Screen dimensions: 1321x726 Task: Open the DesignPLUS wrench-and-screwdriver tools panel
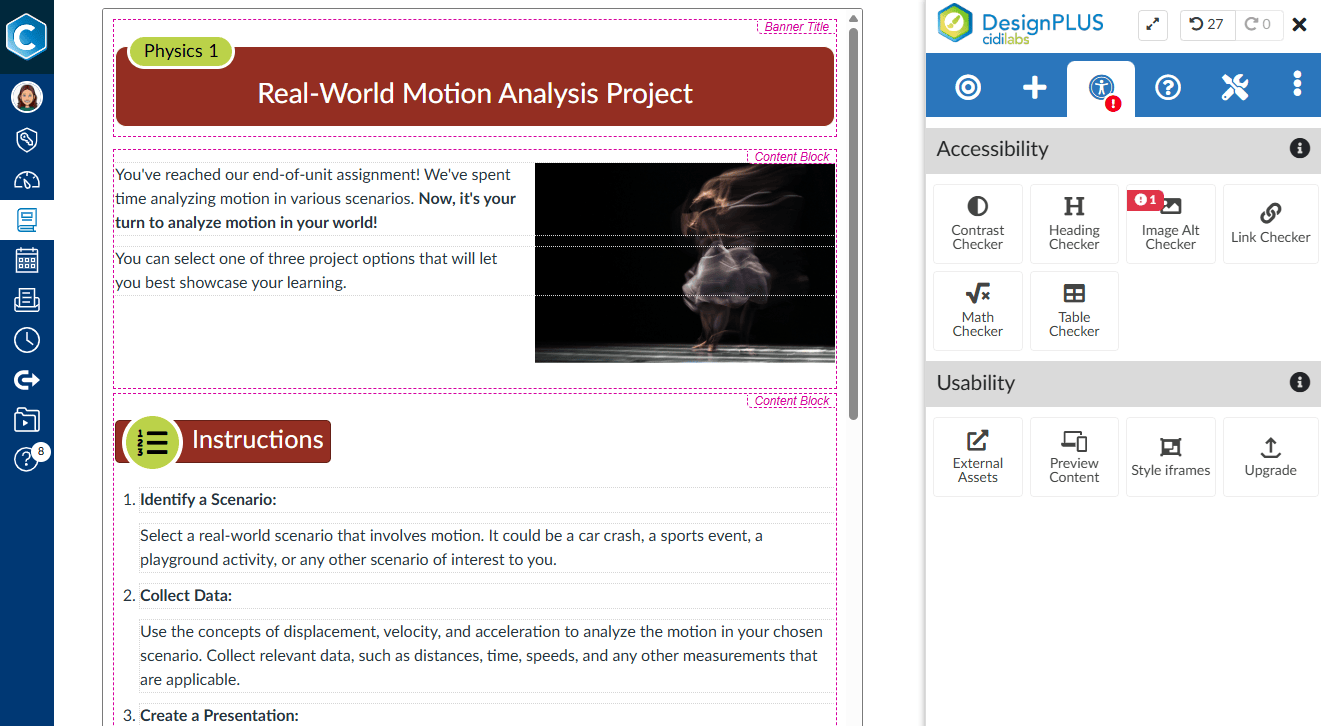tap(1235, 86)
